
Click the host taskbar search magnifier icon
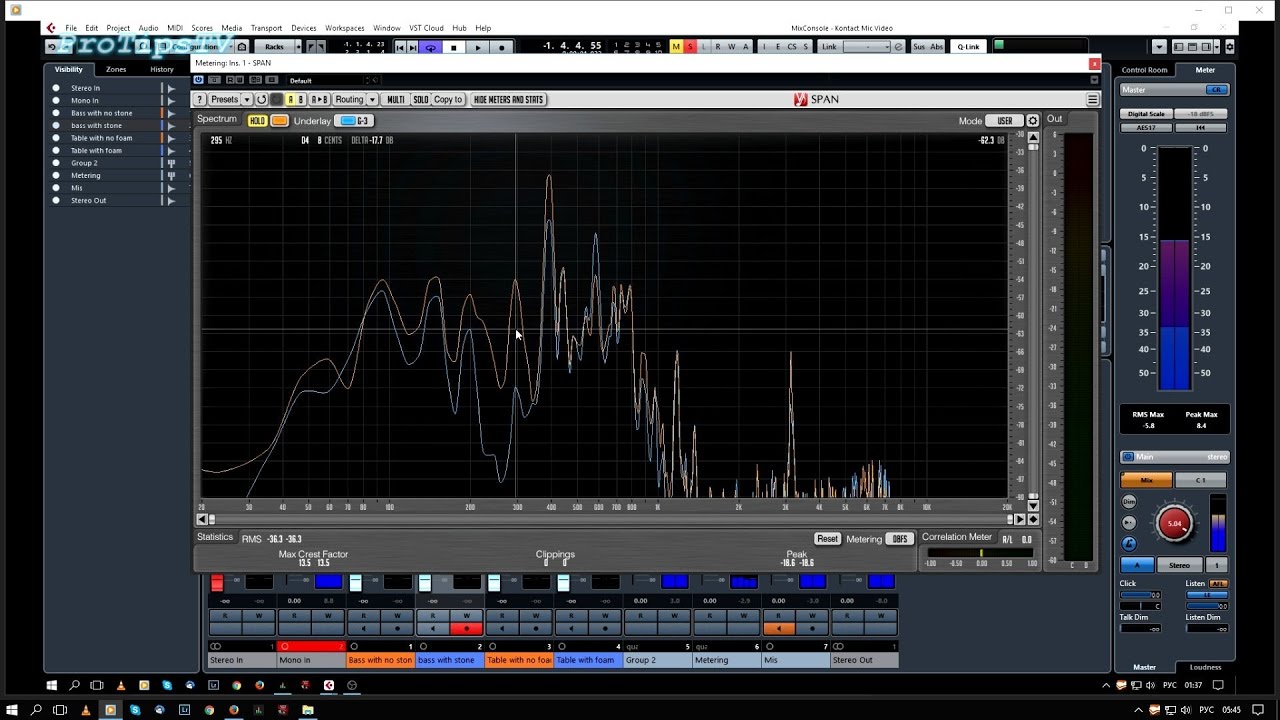(36, 710)
